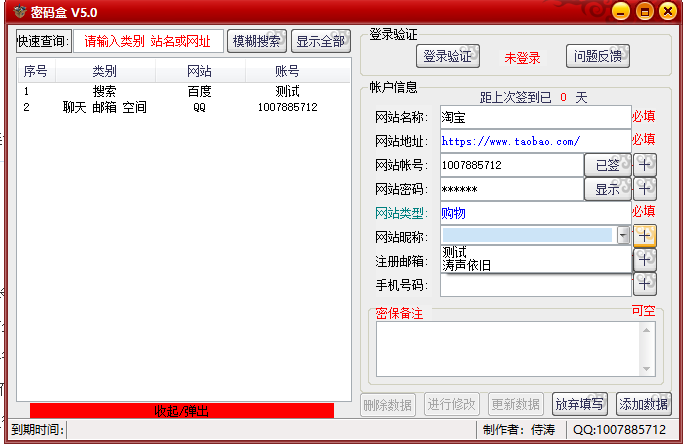This screenshot has height=444, width=683.
Task: Open 问题反馈 feedback button
Action: coord(598,56)
